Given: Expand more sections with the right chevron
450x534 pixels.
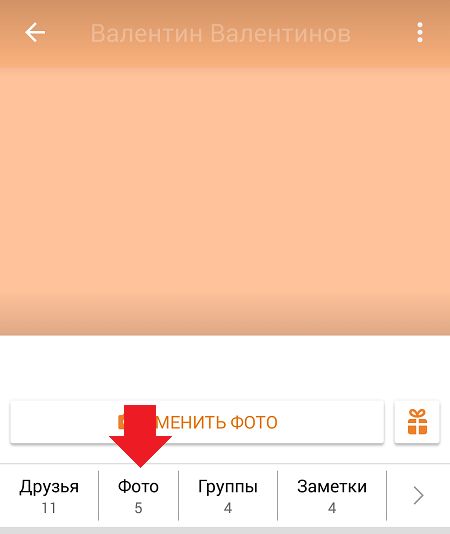Looking at the screenshot, I should pyautogui.click(x=418, y=496).
